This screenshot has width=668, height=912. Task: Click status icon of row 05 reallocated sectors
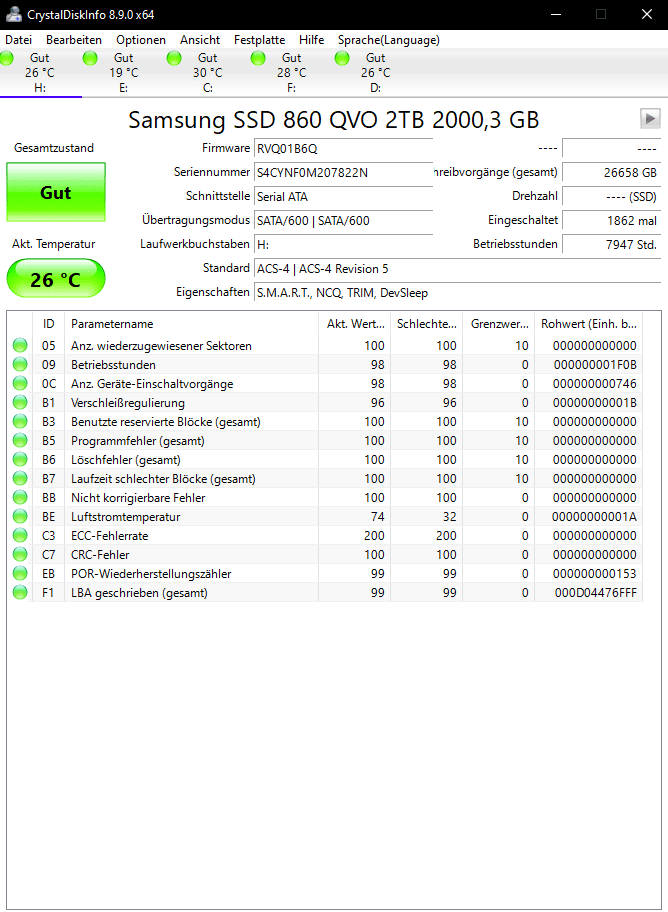(x=20, y=345)
